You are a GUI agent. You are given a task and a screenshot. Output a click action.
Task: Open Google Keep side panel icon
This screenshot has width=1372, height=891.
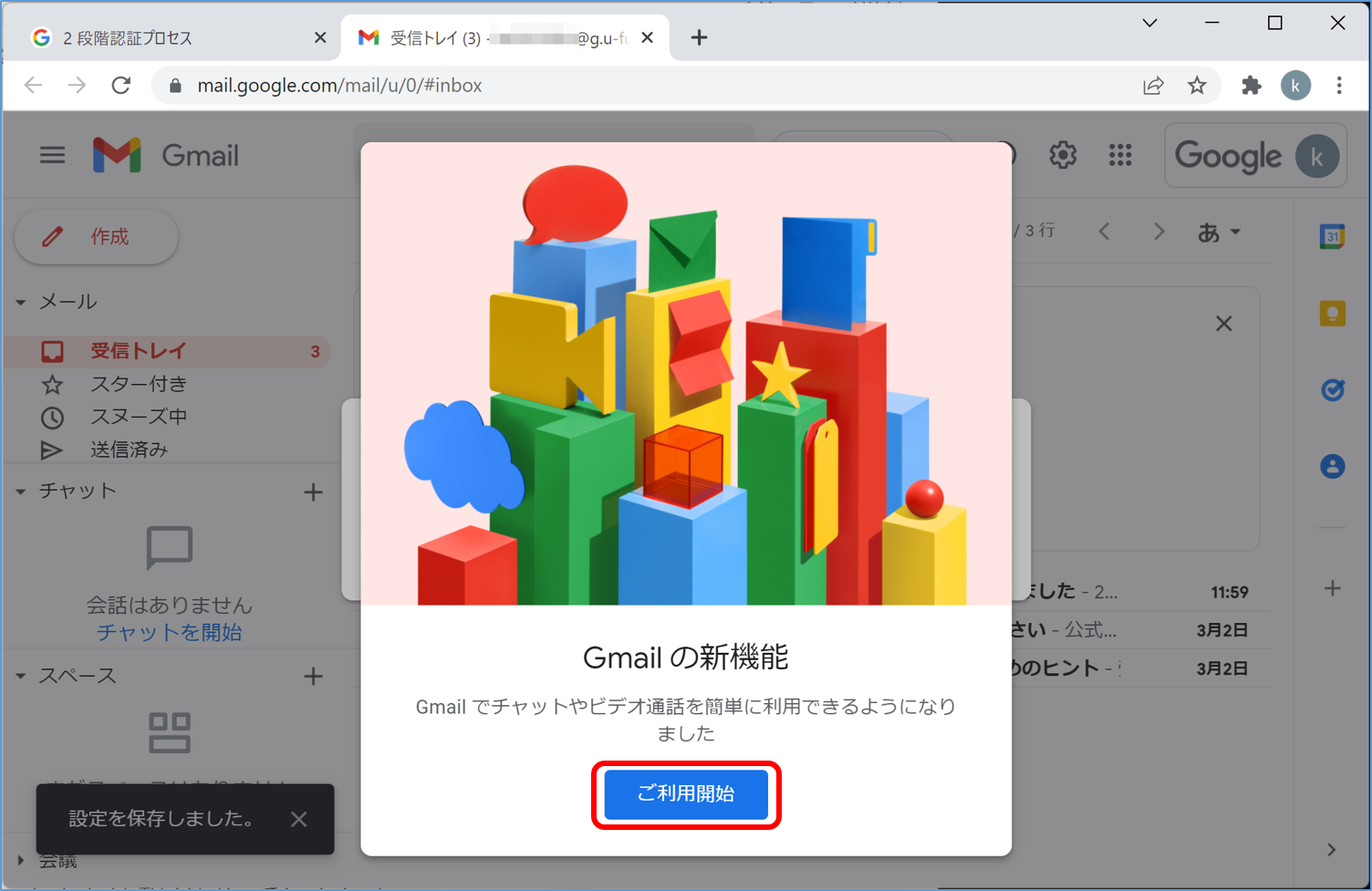pos(1333,313)
